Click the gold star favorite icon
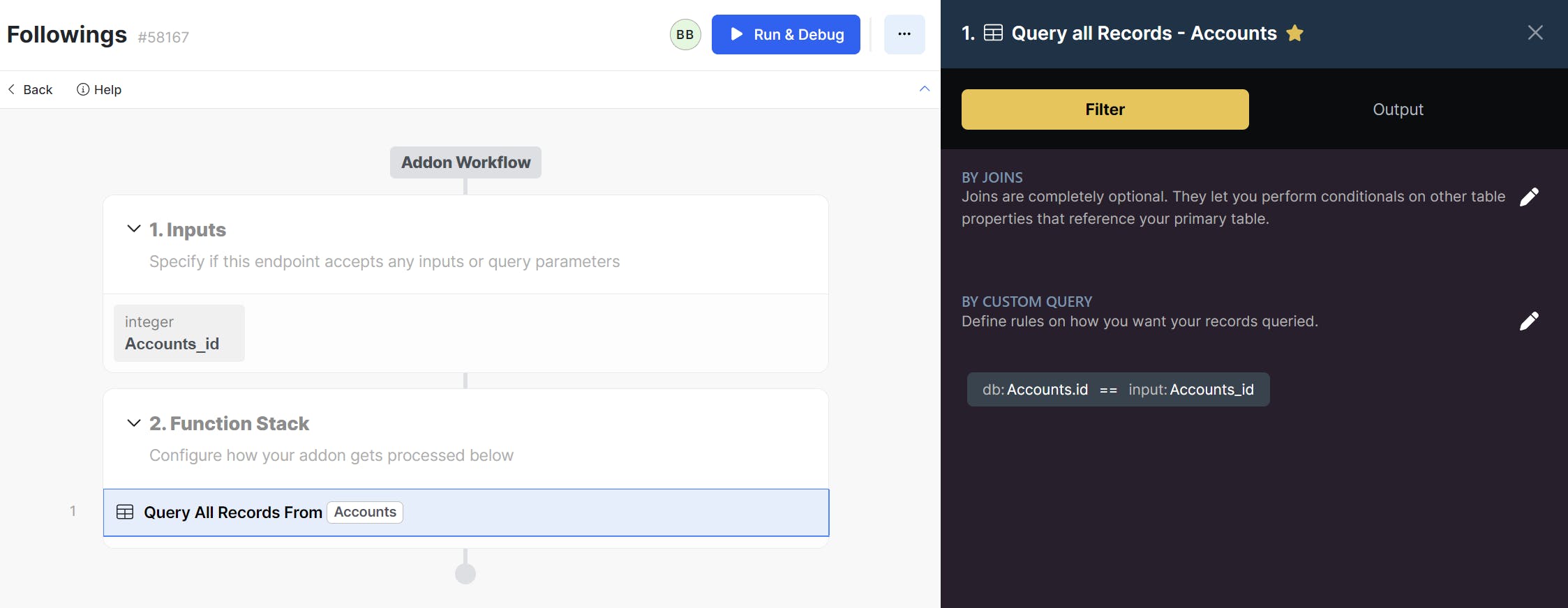Viewport: 1568px width, 608px height. coord(1295,33)
